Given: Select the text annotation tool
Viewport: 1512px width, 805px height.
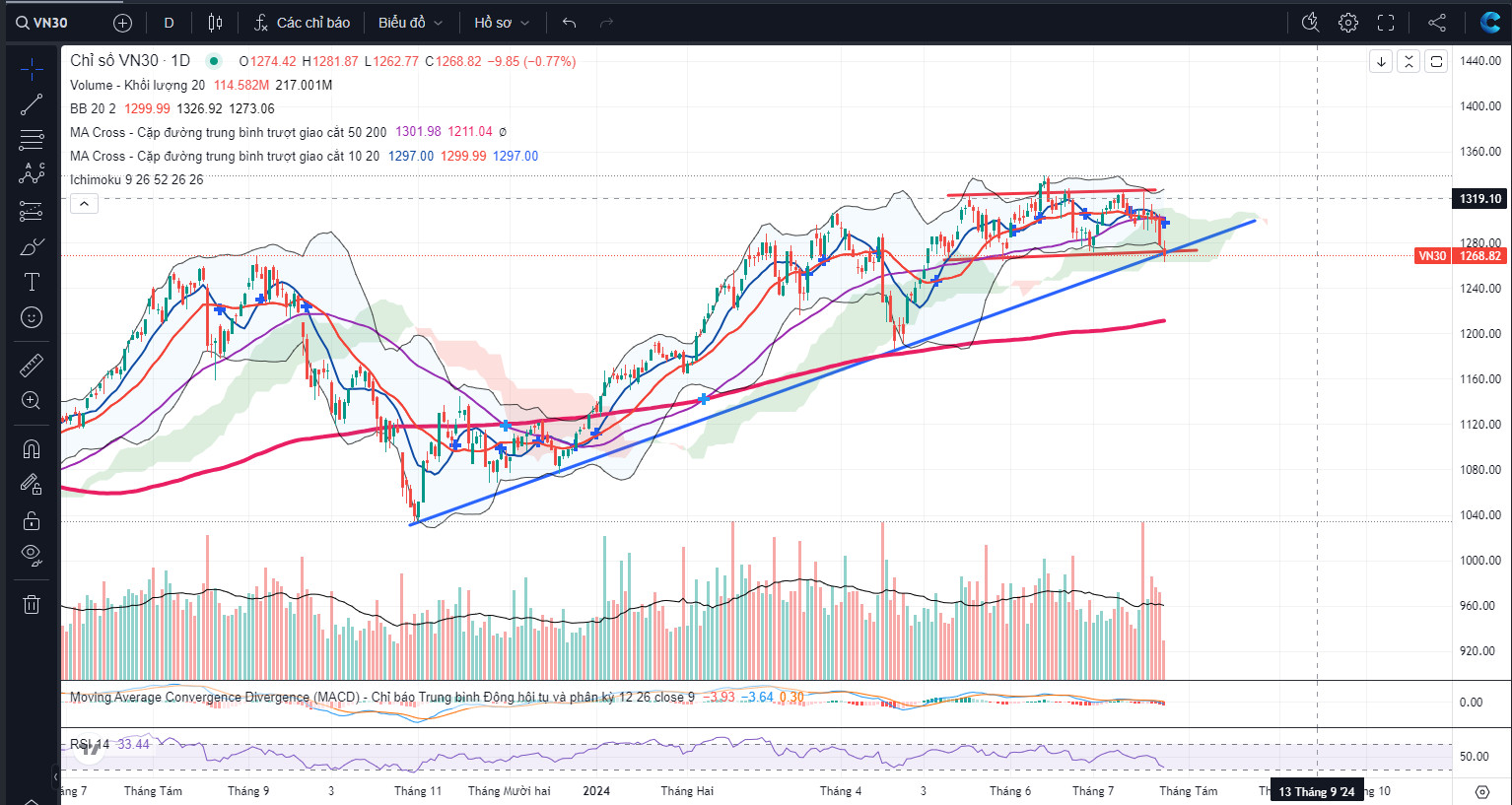Looking at the screenshot, I should tap(32, 282).
